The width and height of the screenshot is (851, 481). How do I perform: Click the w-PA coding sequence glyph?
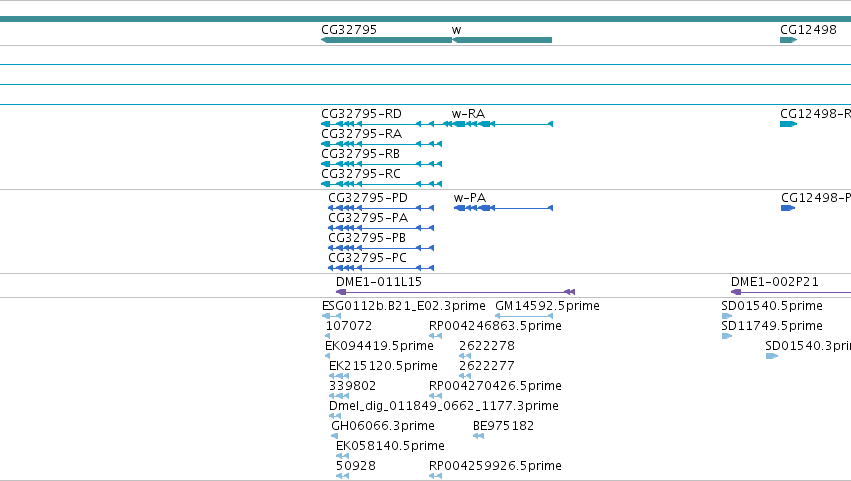click(x=503, y=208)
